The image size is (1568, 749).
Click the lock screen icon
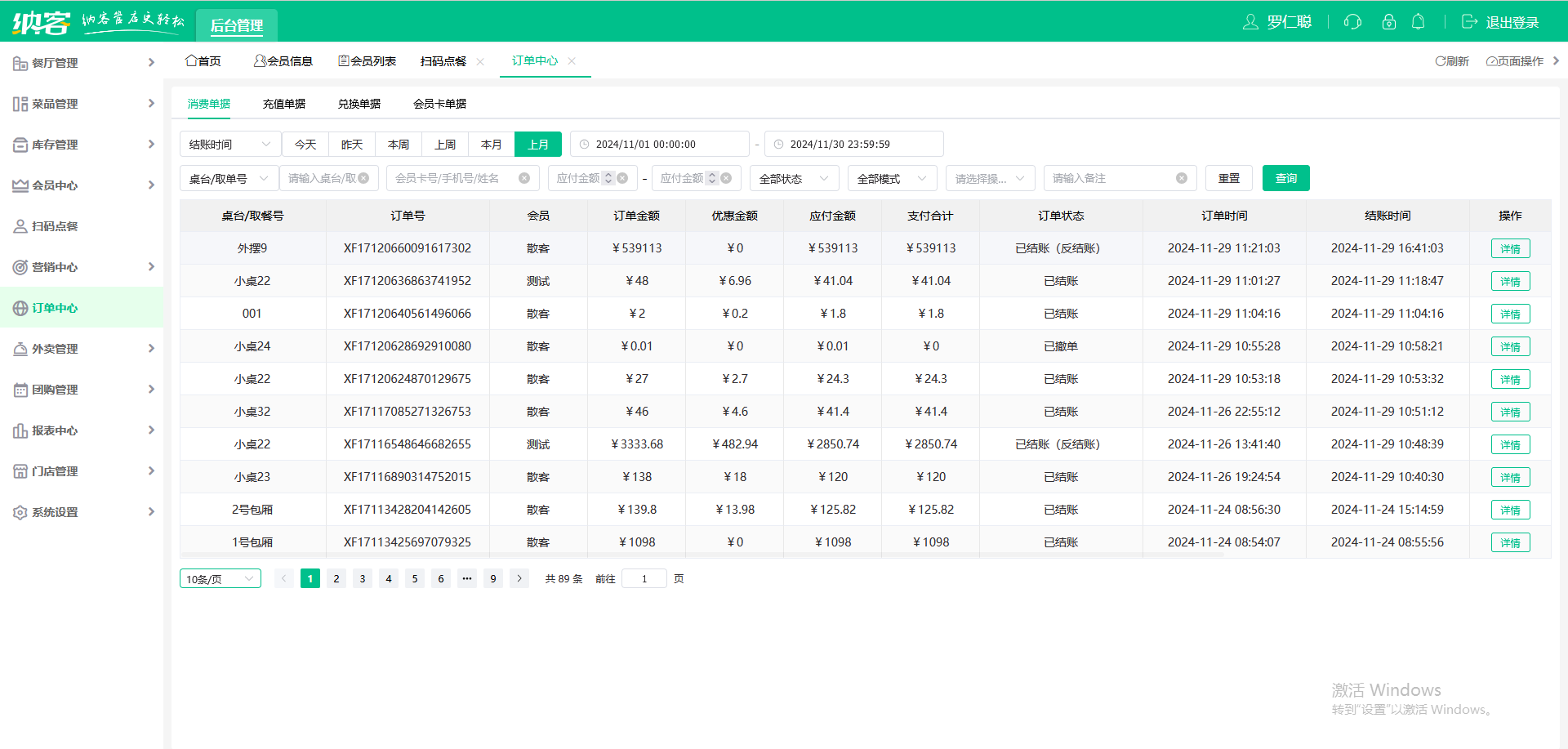point(1388,22)
